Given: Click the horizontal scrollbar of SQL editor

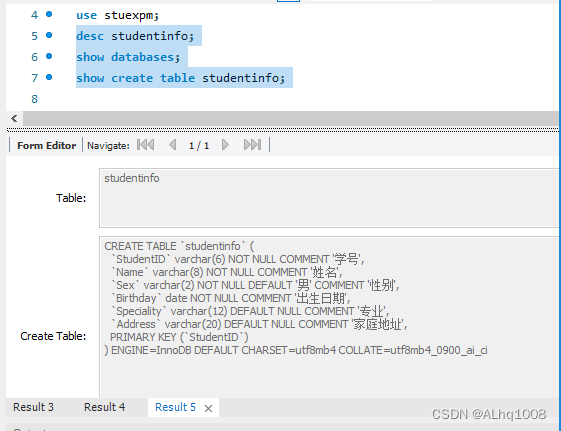Looking at the screenshot, I should pyautogui.click(x=291, y=118).
